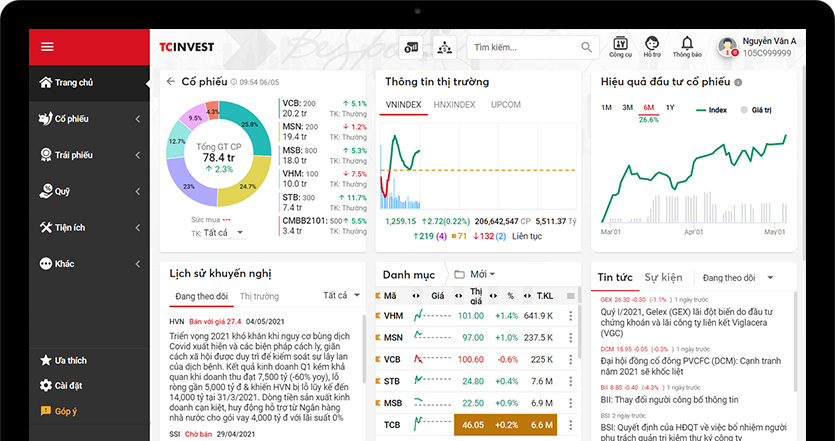Open the Mới folder dropdown in Danh mục

tap(476, 274)
